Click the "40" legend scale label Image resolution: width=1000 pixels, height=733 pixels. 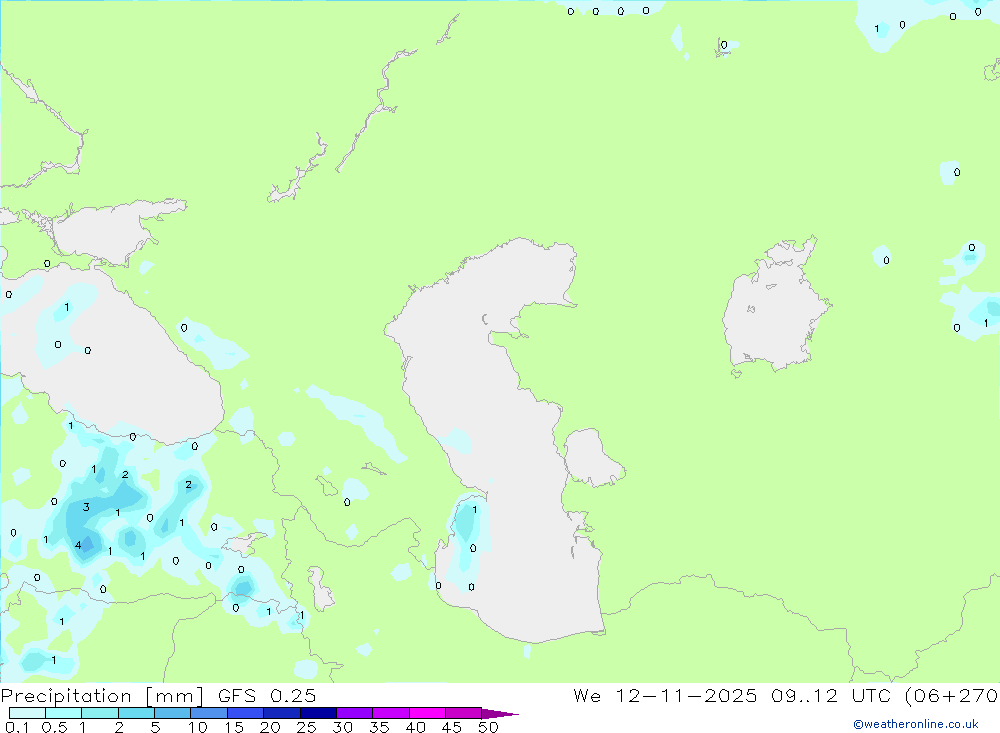coord(415,727)
